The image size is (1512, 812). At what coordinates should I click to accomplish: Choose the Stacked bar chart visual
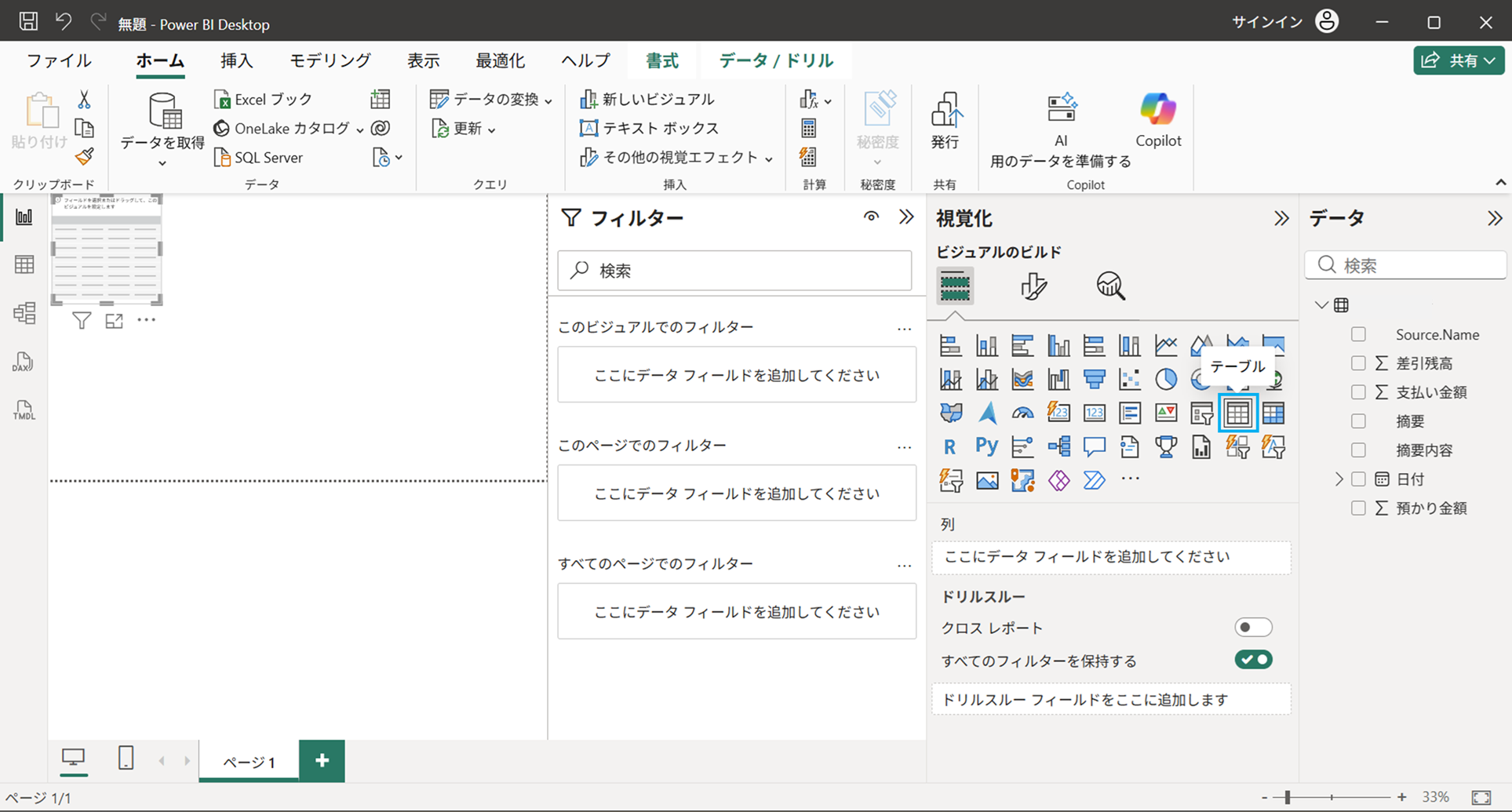pos(950,344)
